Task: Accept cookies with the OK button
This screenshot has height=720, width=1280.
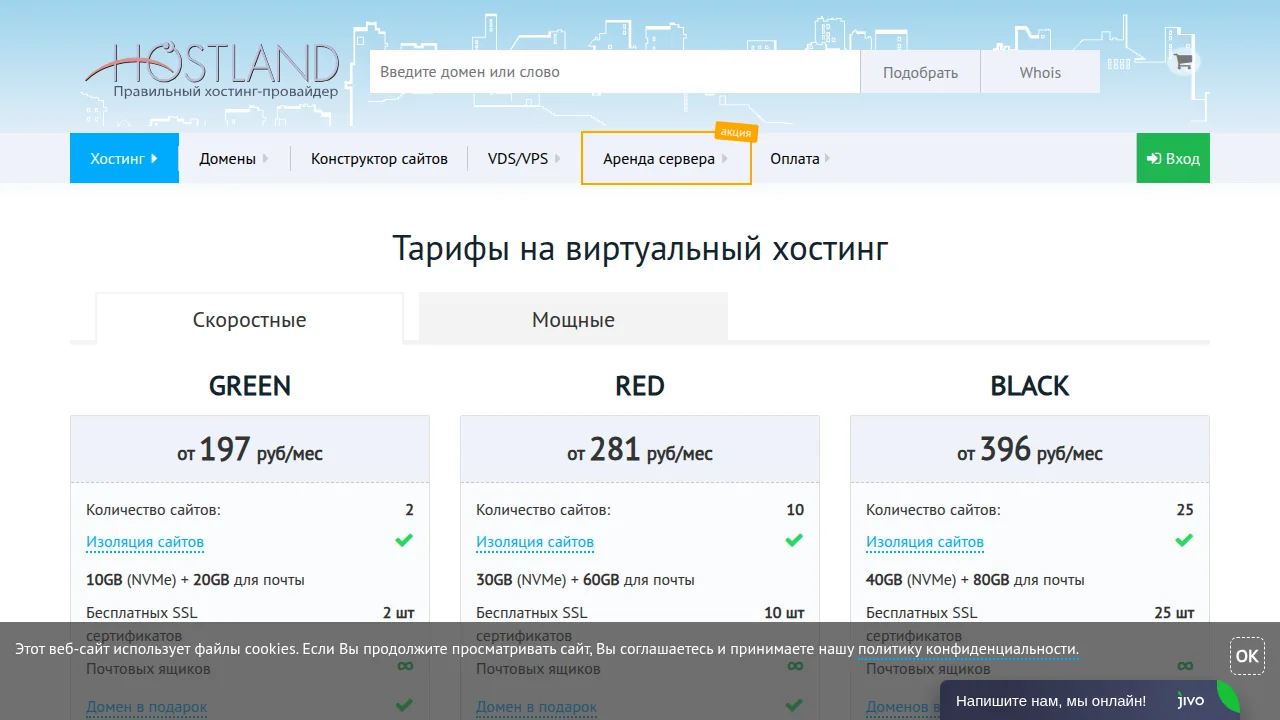Action: pyautogui.click(x=1247, y=656)
